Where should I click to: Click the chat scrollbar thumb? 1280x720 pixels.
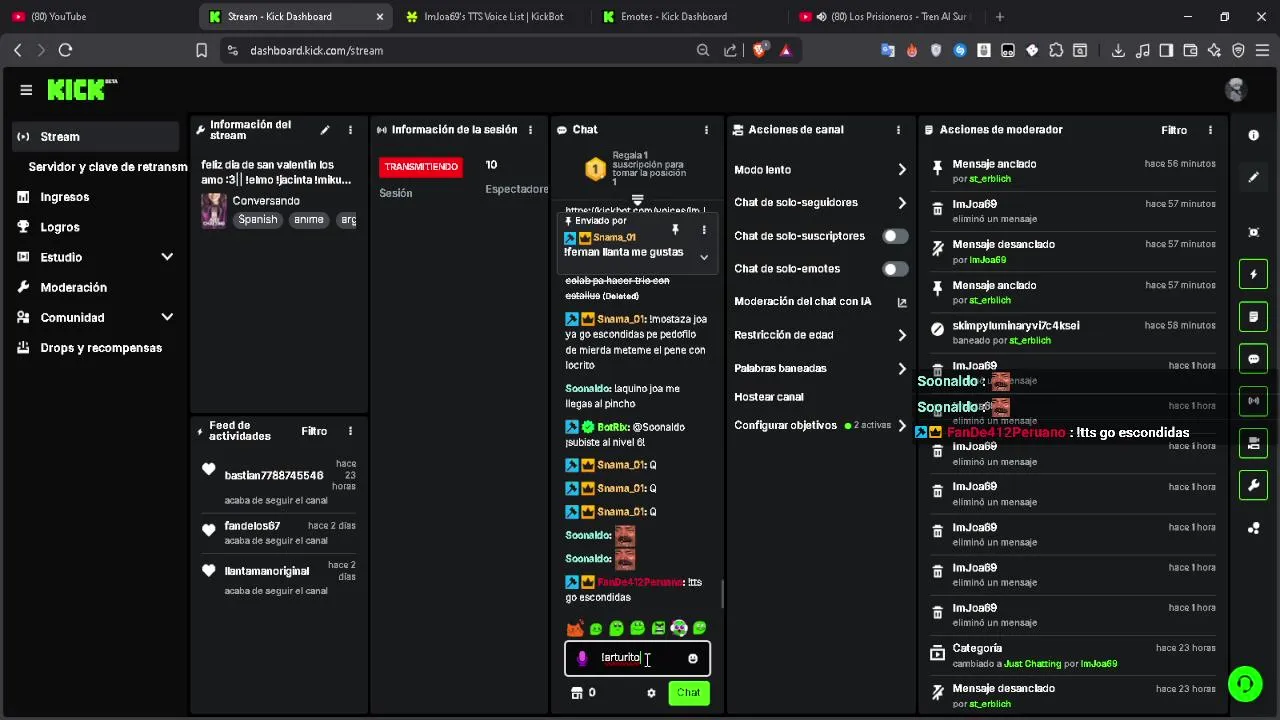click(x=722, y=594)
